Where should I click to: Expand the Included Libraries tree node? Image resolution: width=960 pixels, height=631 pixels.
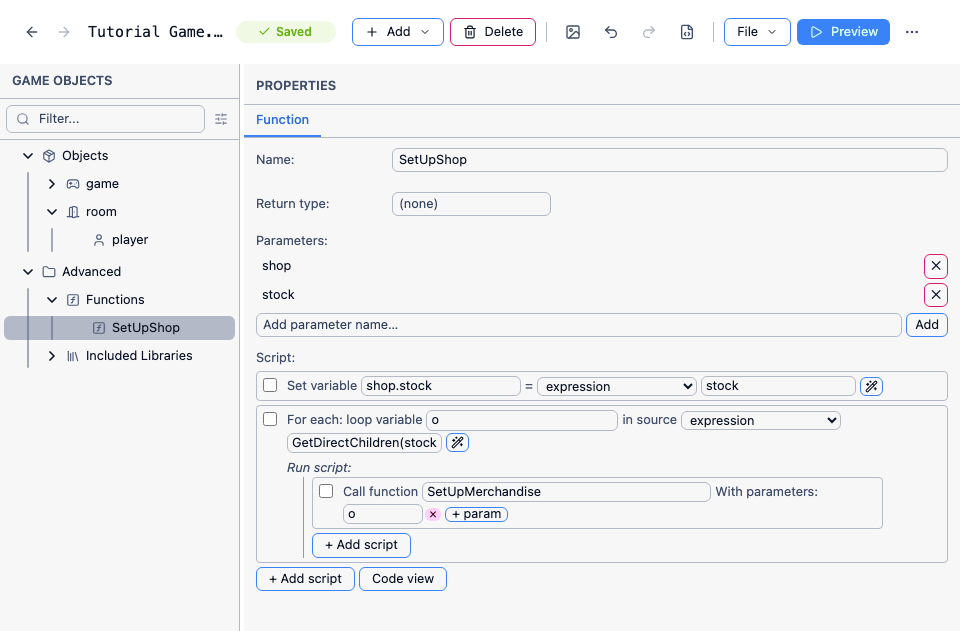[52, 356]
